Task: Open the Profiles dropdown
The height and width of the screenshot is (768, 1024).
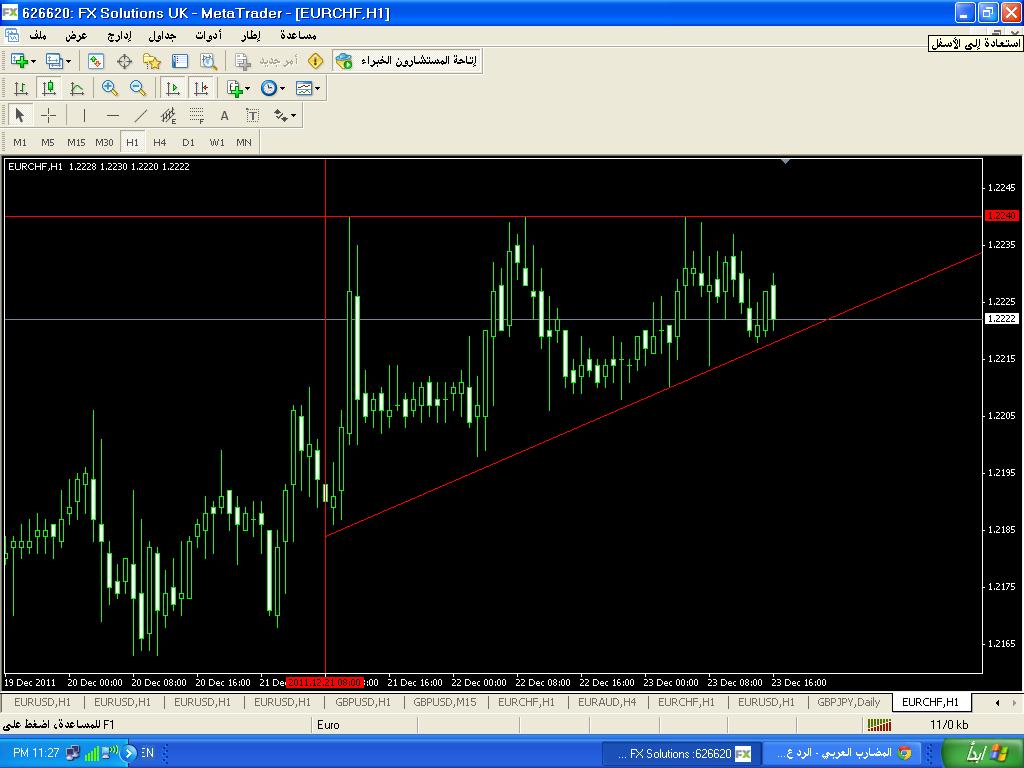Action: coord(58,61)
